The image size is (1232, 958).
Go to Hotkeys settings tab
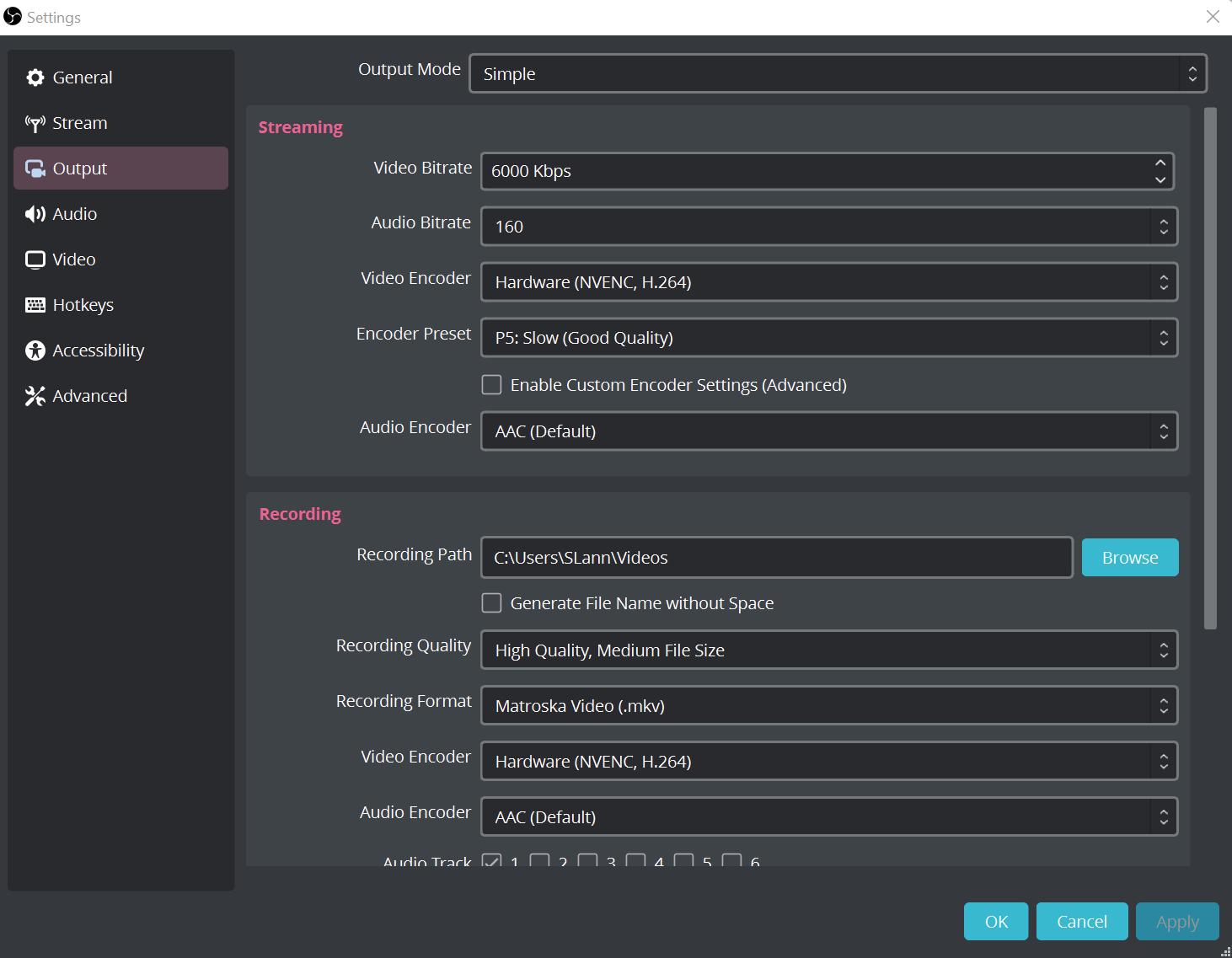[121, 305]
